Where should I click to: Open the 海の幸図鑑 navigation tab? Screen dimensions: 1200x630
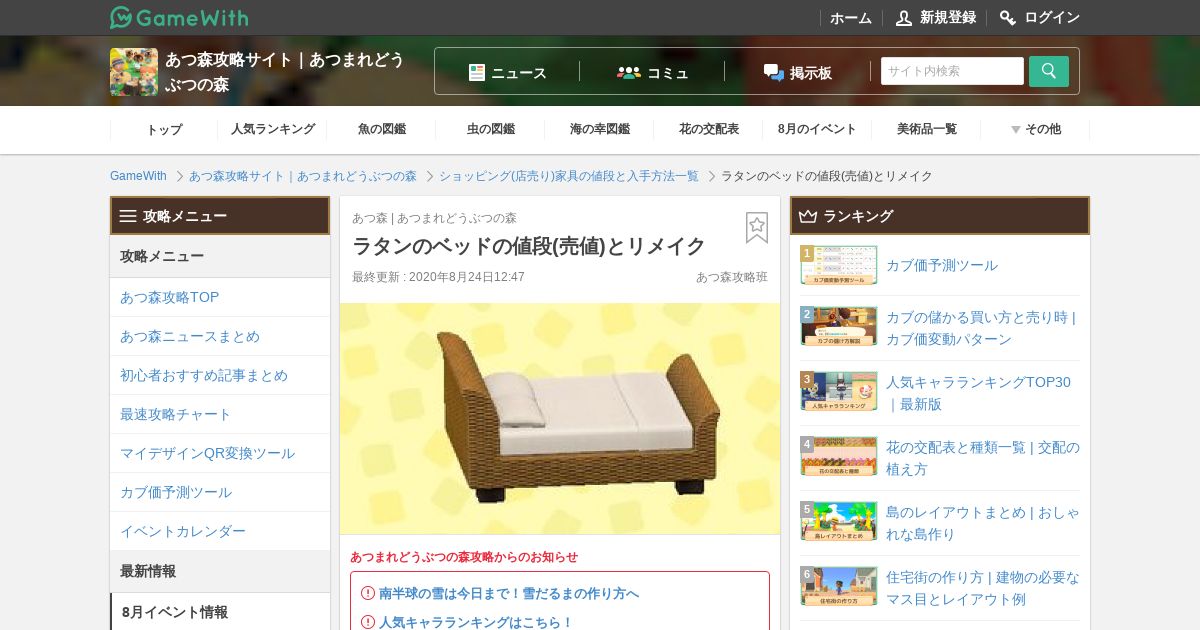pyautogui.click(x=599, y=129)
